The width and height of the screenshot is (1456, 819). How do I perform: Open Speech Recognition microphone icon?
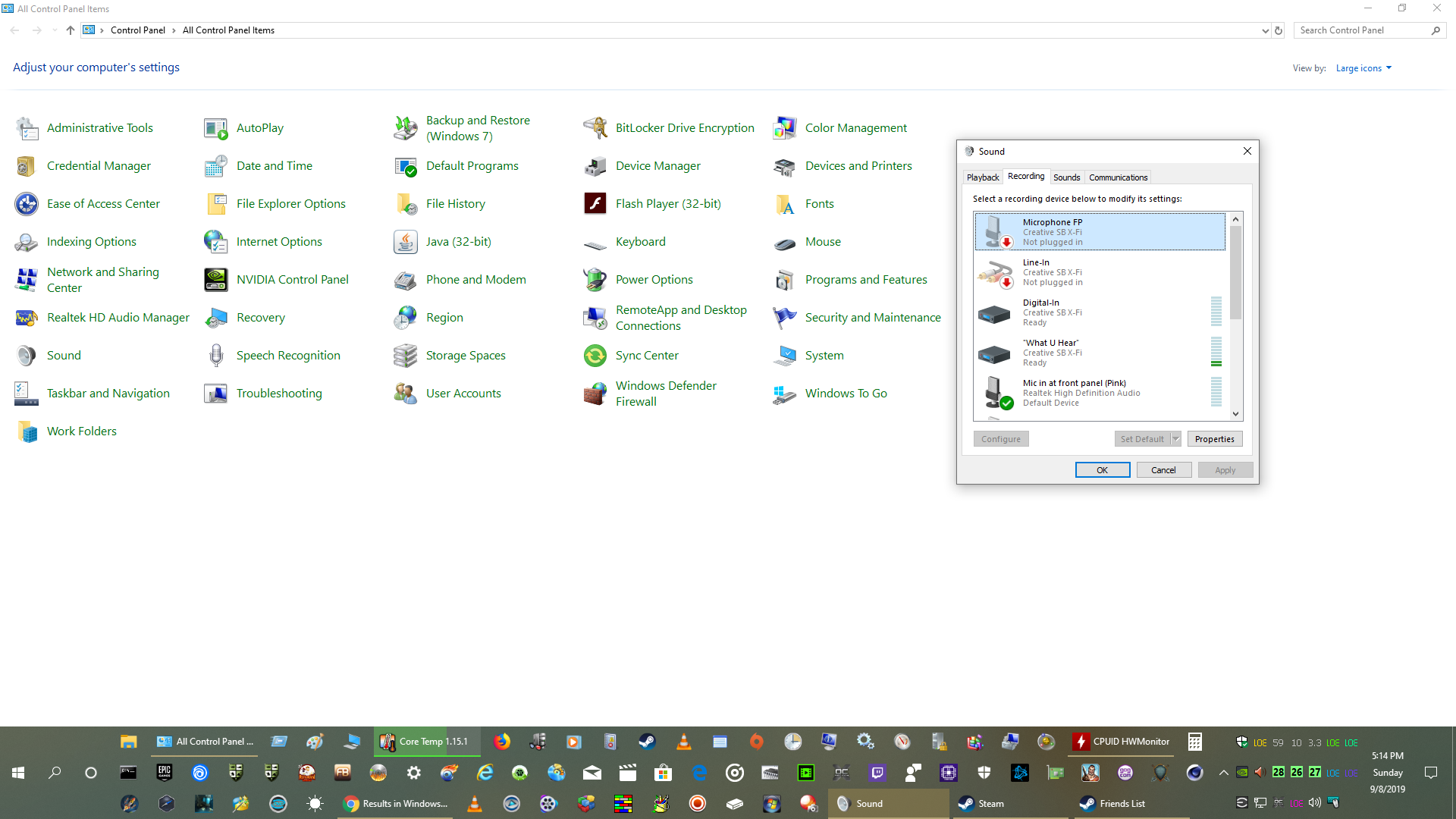[216, 356]
